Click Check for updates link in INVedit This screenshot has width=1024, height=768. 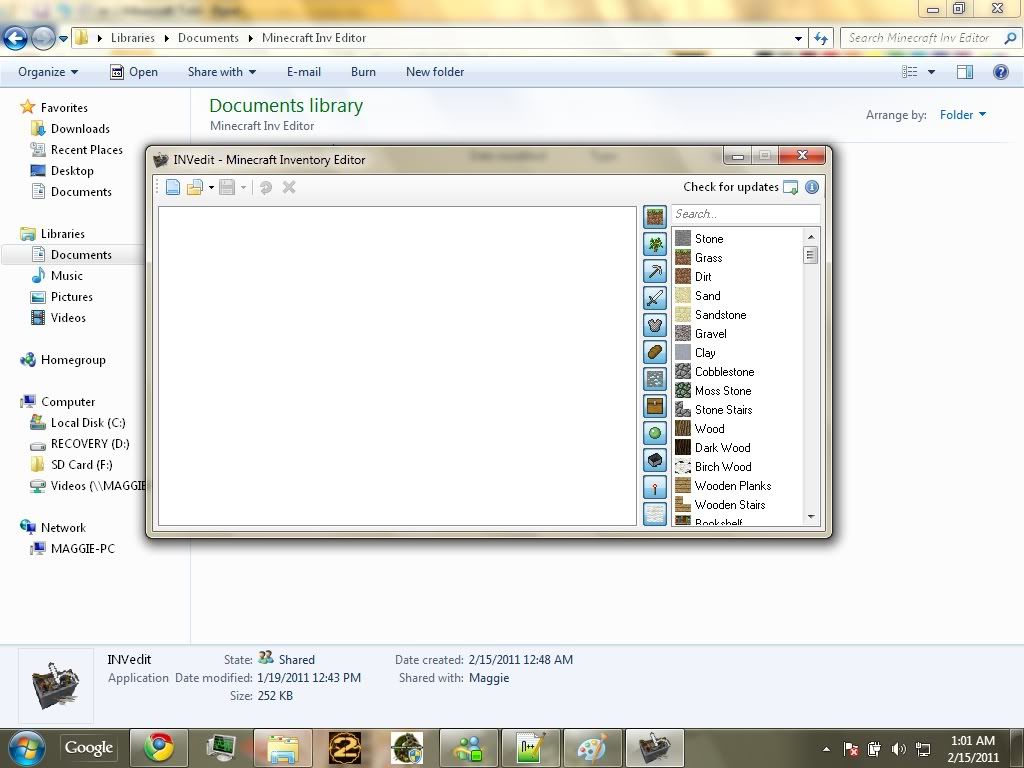point(731,187)
